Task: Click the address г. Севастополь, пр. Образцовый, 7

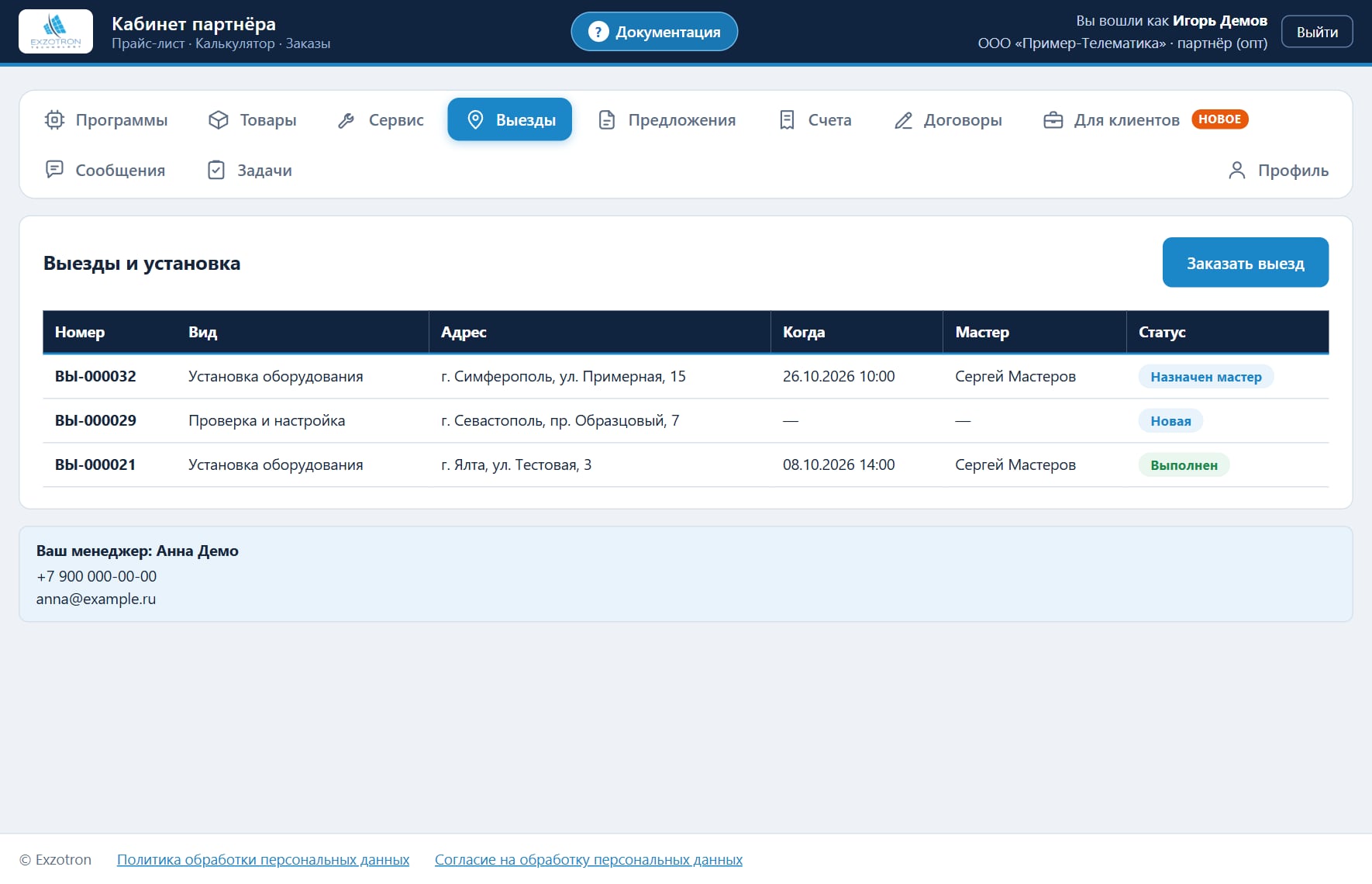Action: 560,420
